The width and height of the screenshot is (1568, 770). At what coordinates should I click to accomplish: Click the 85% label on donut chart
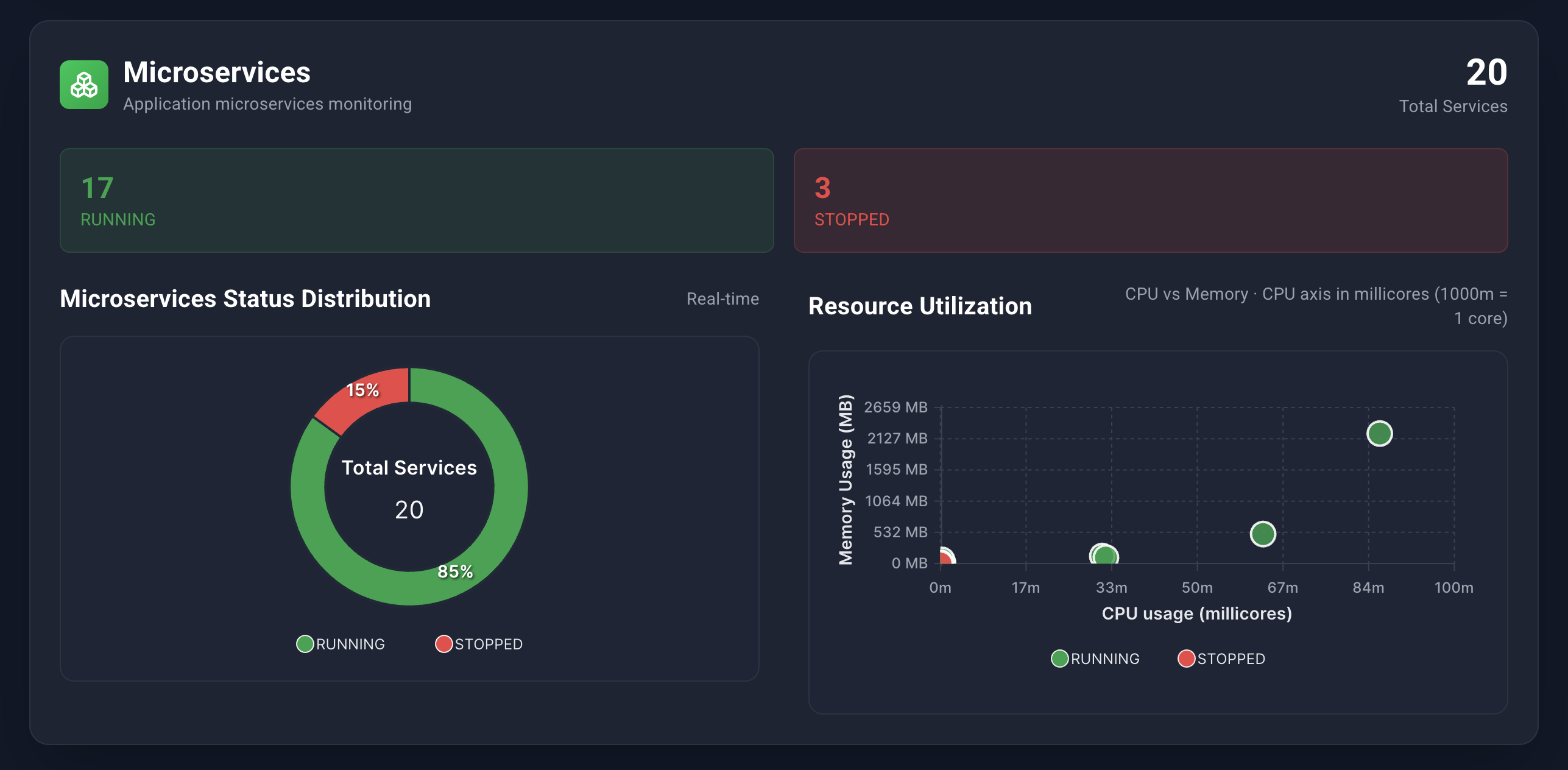[455, 571]
